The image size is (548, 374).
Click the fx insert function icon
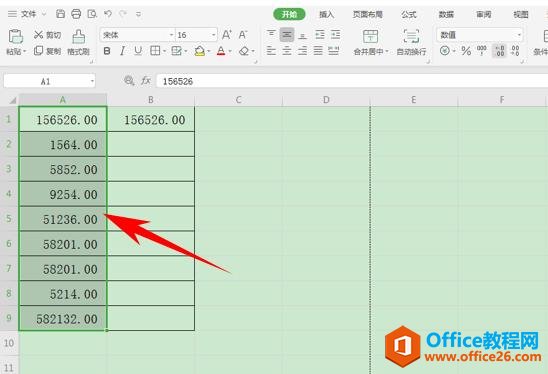[146, 81]
